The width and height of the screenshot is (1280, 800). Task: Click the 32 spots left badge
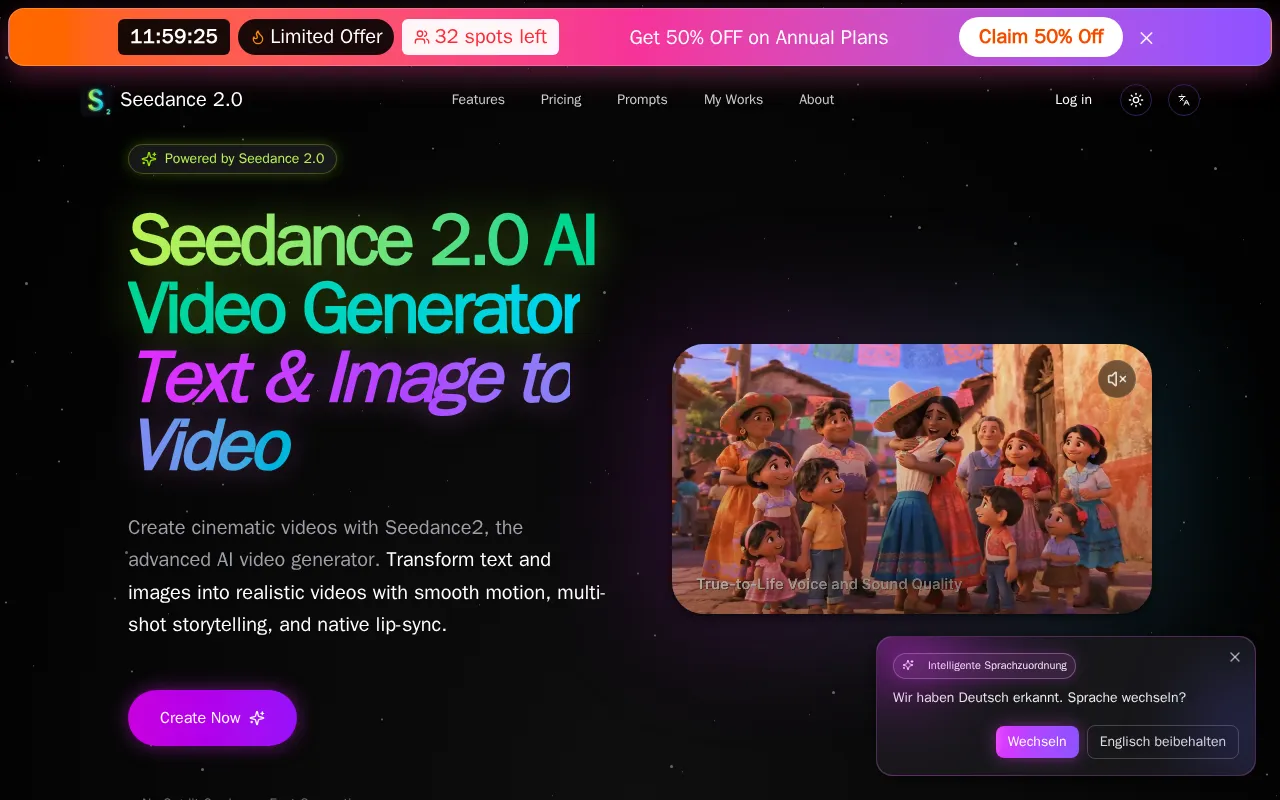tap(480, 37)
